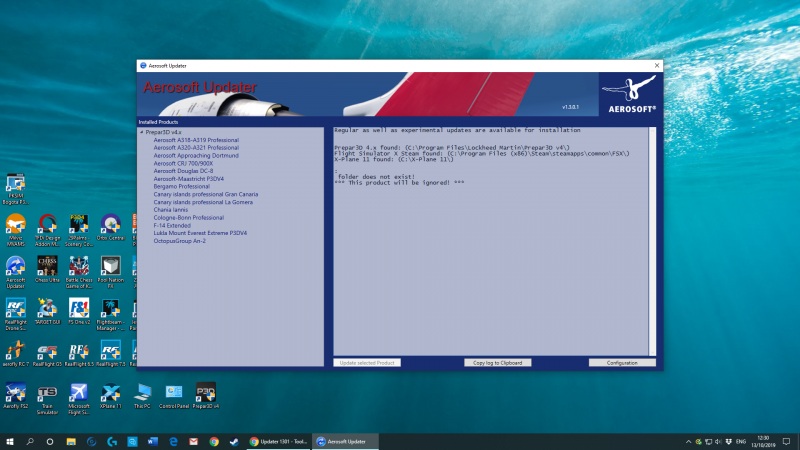Open Milviz MVAMS desktop icon

(15, 230)
